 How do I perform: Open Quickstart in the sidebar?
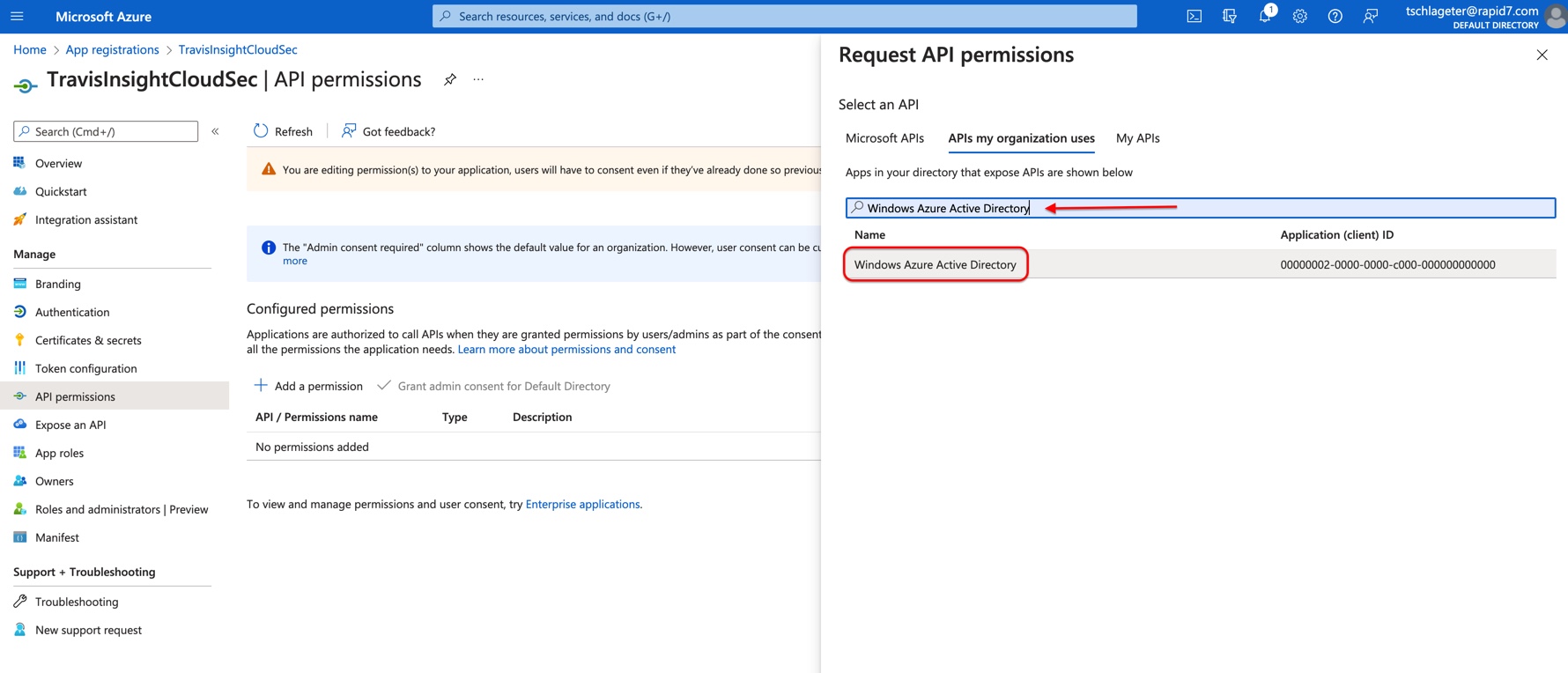[x=61, y=191]
